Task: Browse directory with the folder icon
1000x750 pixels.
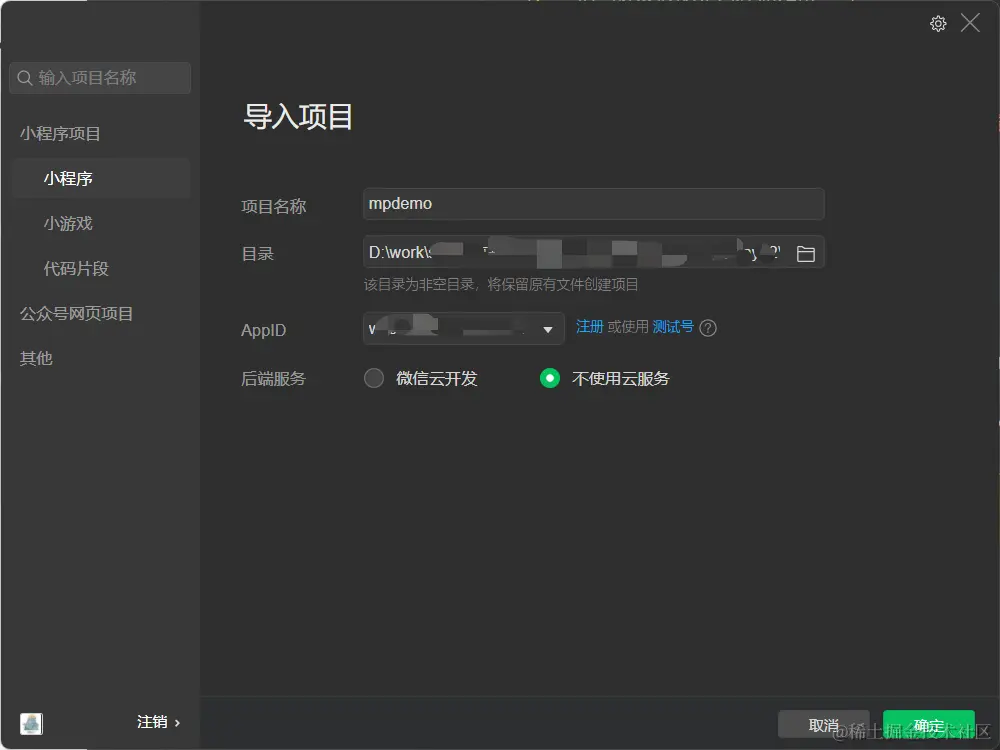Action: pyautogui.click(x=805, y=253)
